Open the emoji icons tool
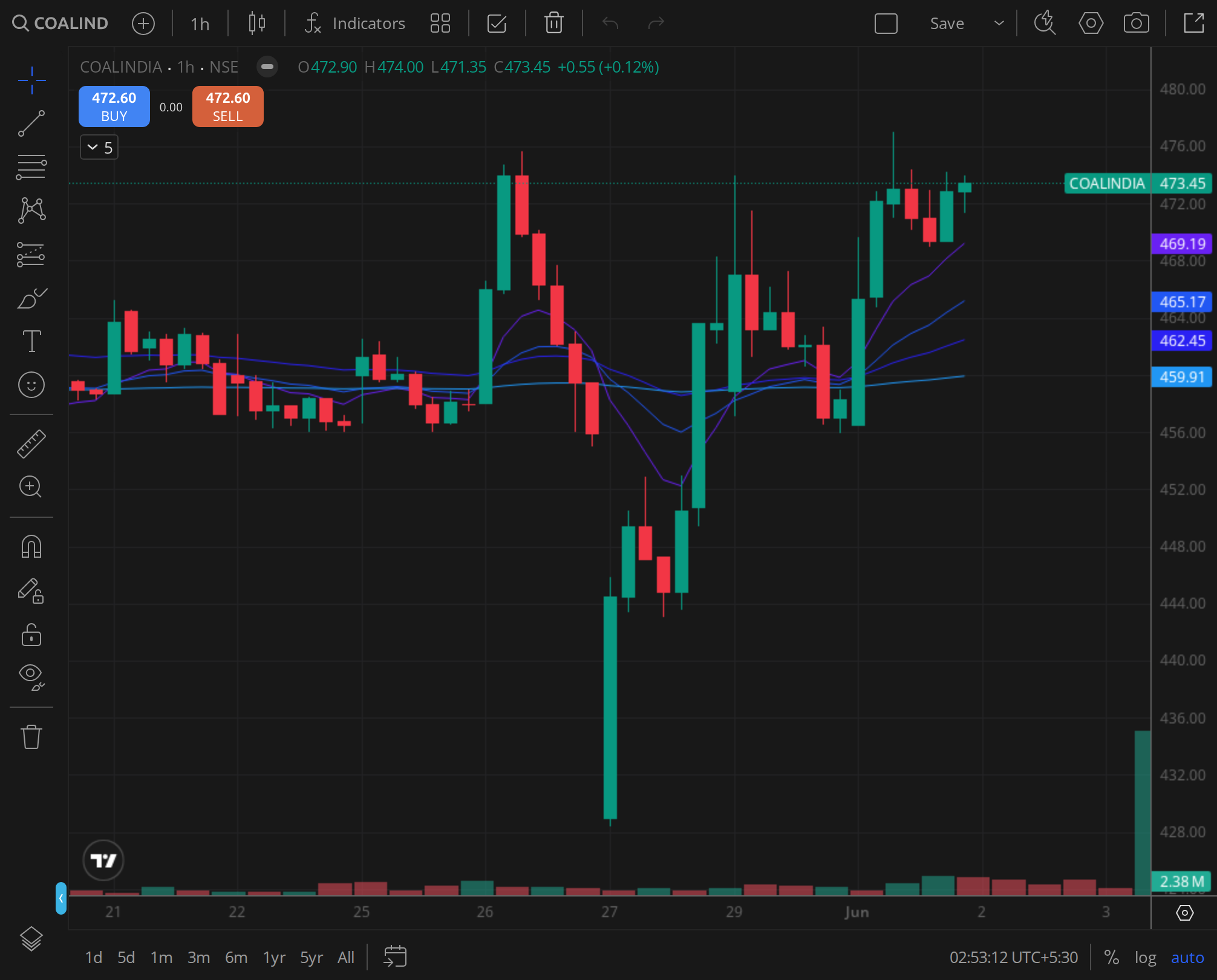This screenshot has width=1217, height=980. [x=31, y=385]
